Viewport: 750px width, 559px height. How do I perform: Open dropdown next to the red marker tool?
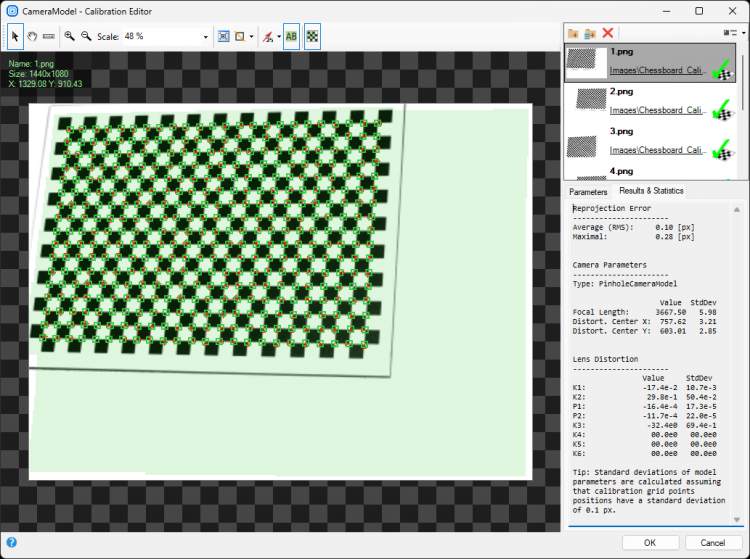[x=276, y=37]
